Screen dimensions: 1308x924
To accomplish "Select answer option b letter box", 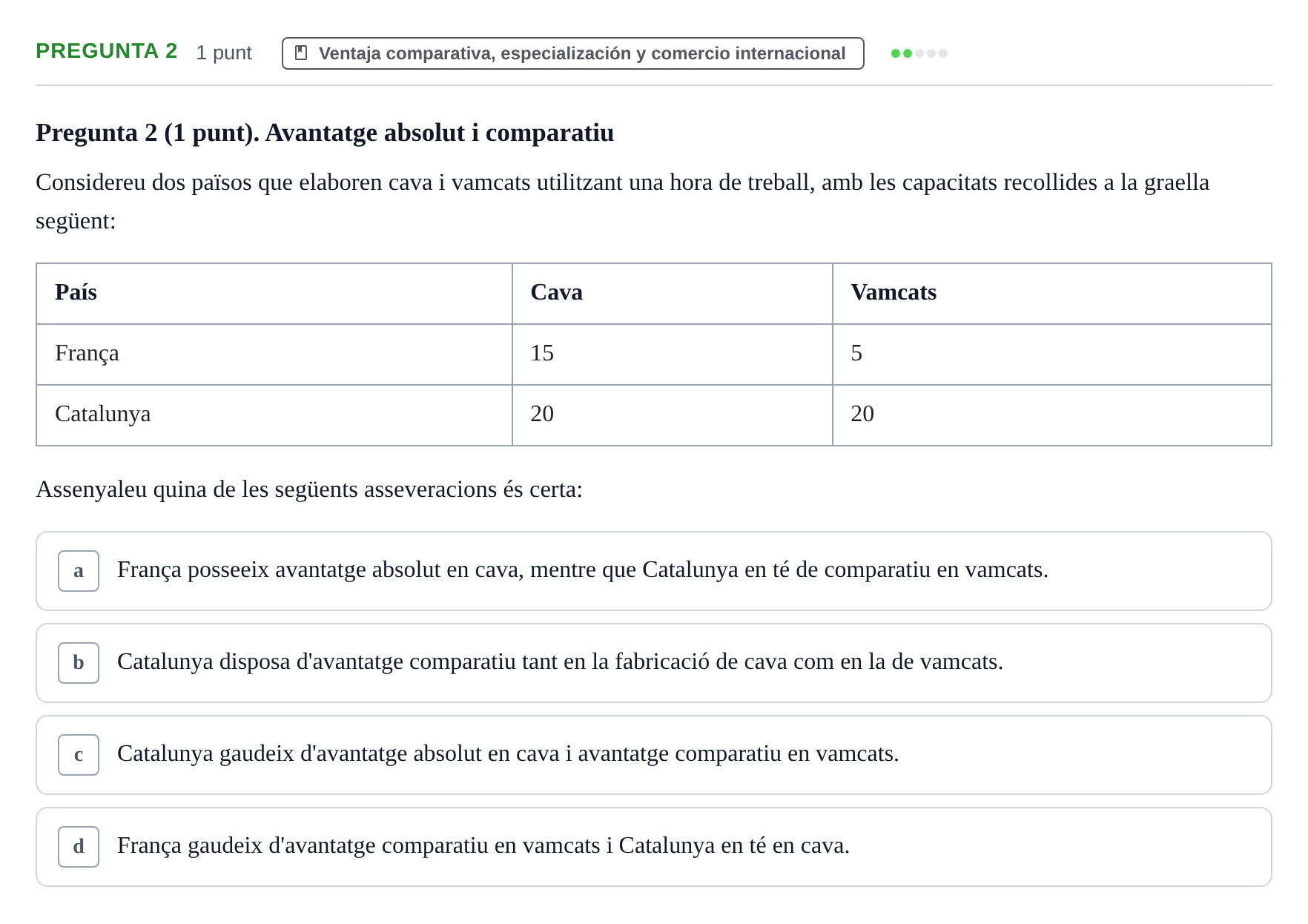I will point(79,663).
